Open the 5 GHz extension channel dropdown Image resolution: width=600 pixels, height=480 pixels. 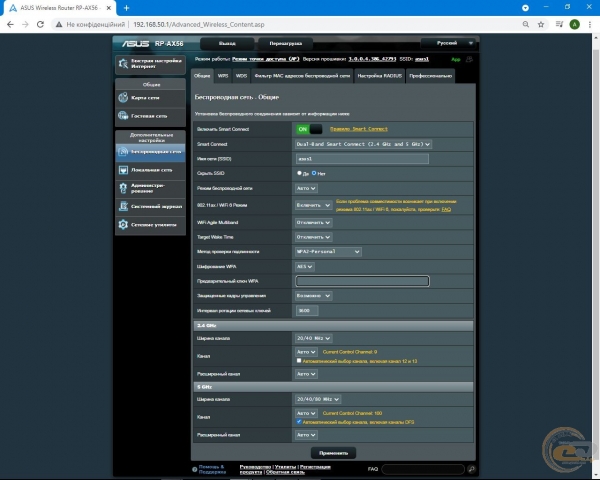[306, 435]
